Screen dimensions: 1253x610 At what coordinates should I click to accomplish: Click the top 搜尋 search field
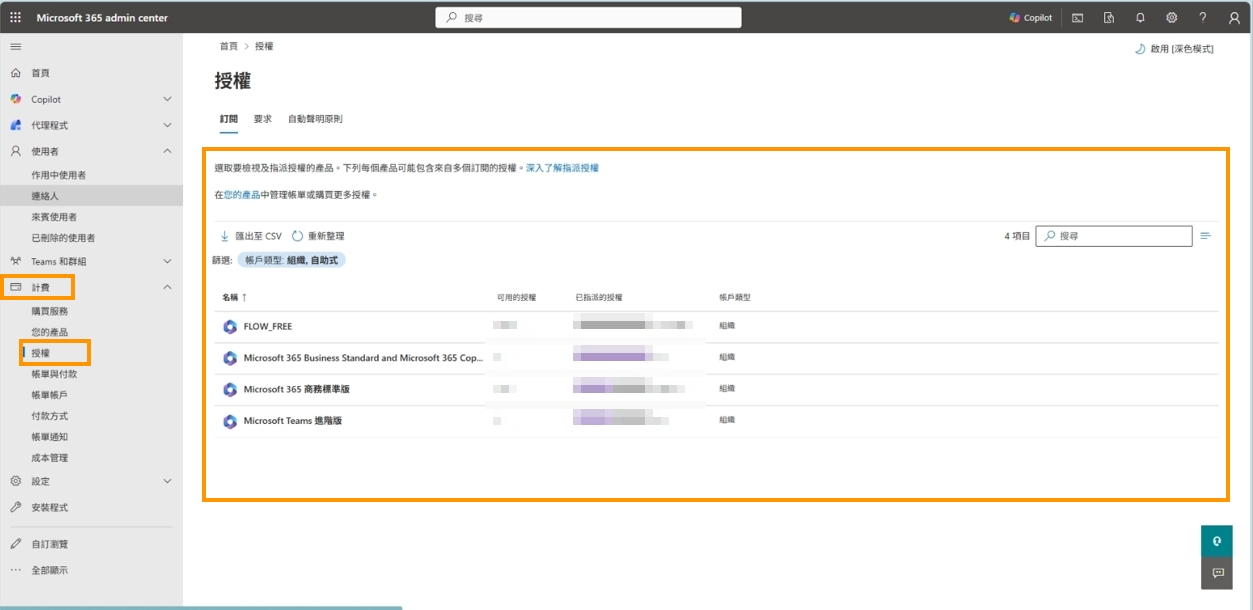click(588, 18)
